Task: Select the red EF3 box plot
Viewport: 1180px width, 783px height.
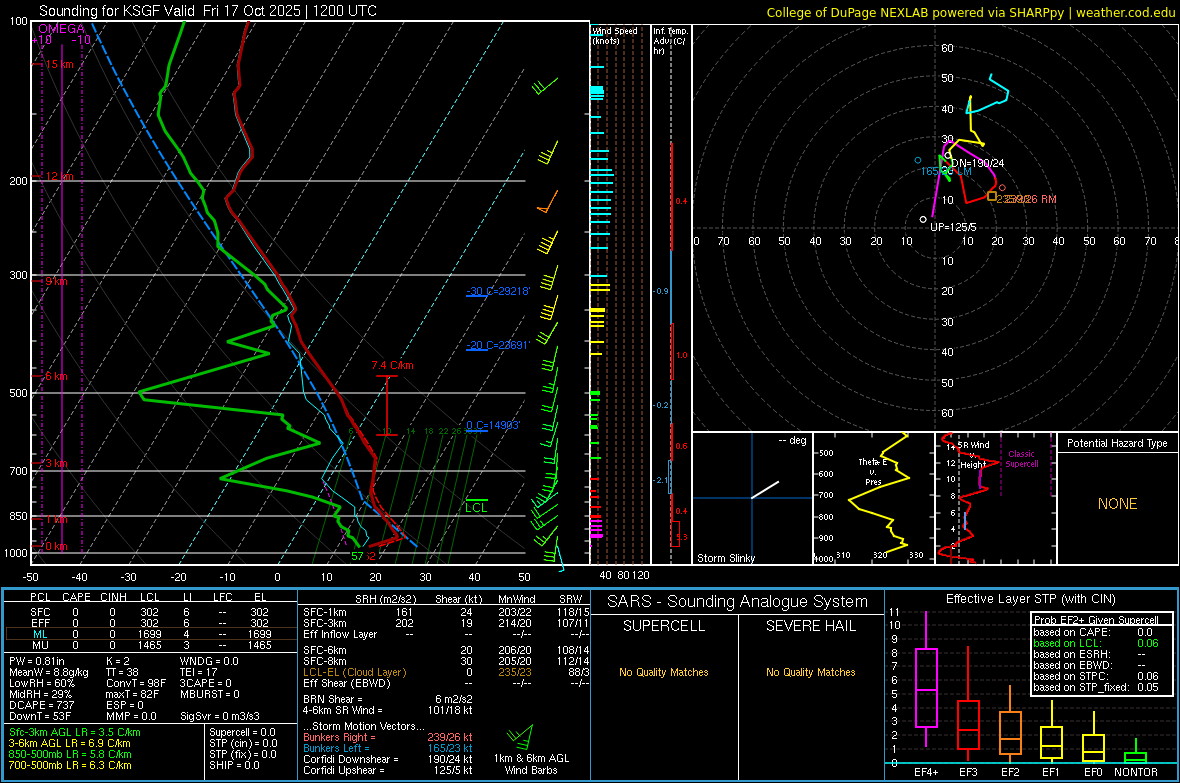Action: (x=968, y=724)
